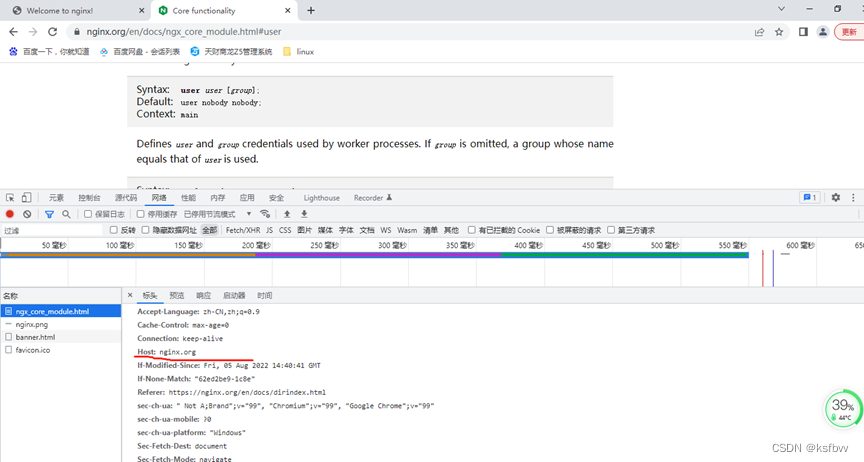Toggle the 反转 filter checkbox
Viewport: 864px width, 462px height.
click(114, 230)
